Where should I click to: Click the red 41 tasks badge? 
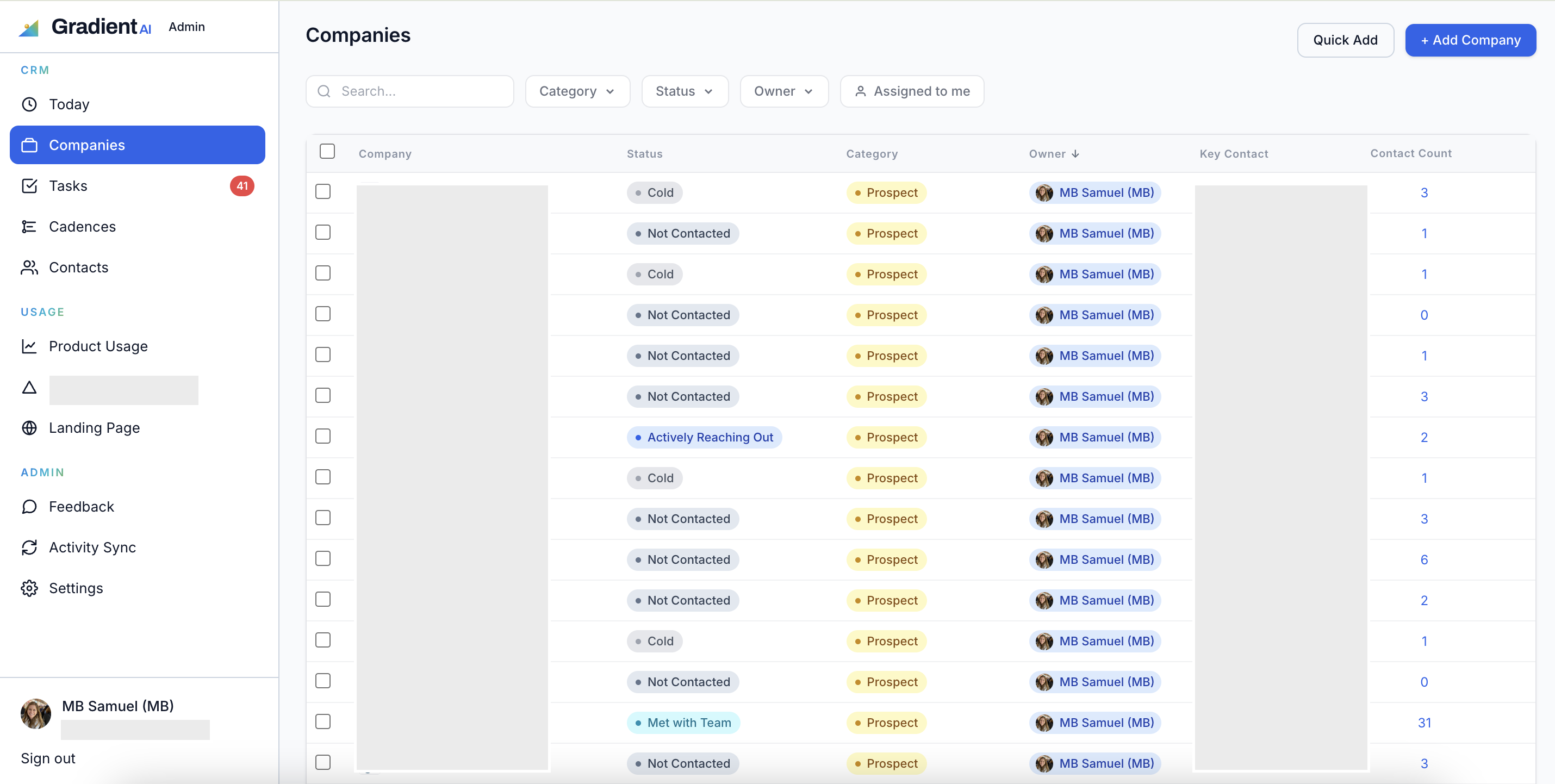tap(242, 186)
